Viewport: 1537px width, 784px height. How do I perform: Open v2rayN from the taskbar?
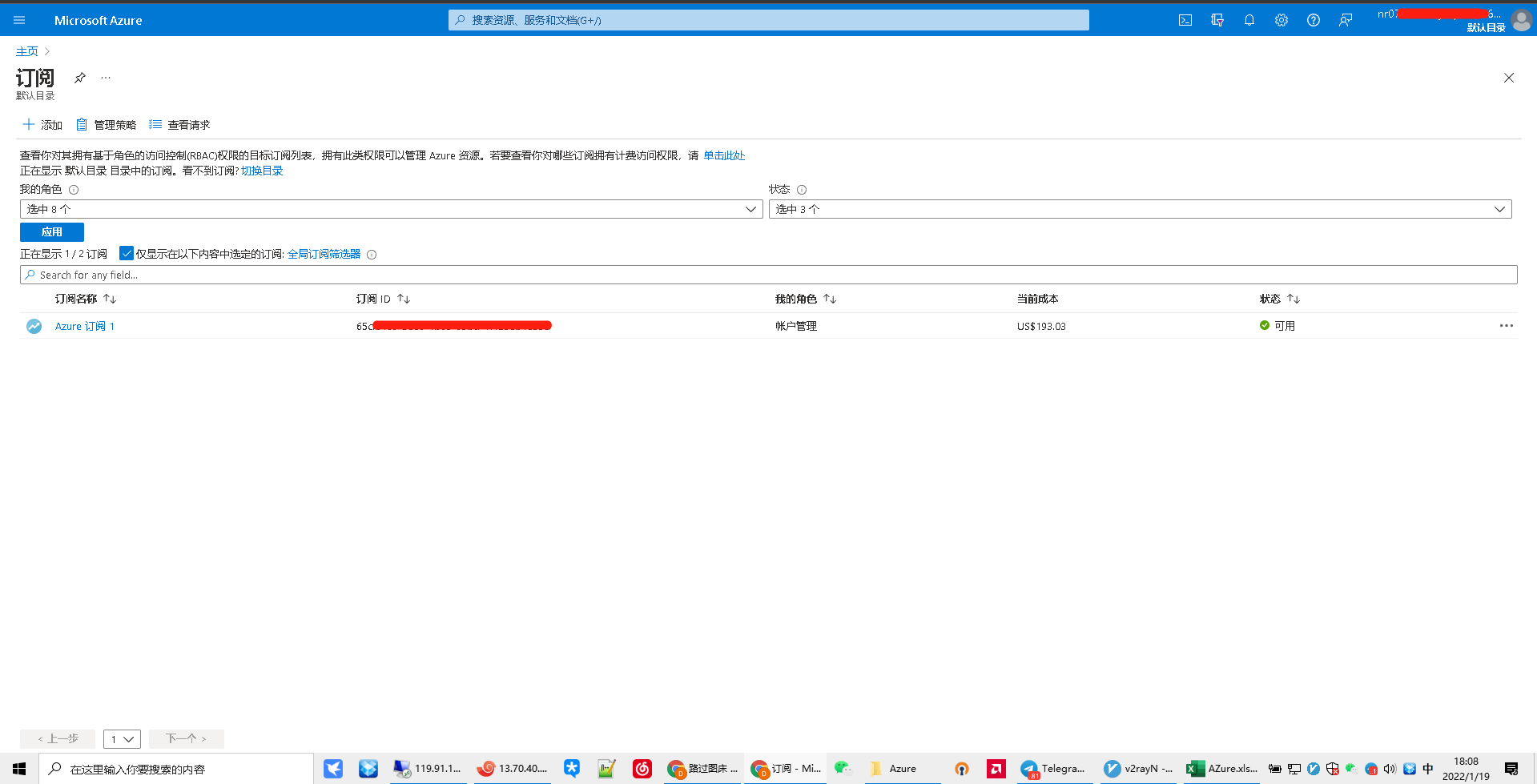(1138, 769)
